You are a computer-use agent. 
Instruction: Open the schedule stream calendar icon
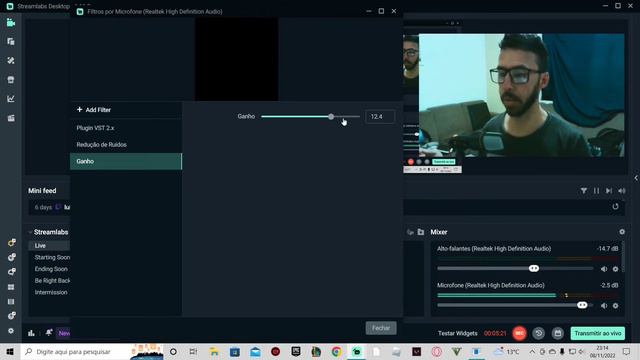(558, 333)
